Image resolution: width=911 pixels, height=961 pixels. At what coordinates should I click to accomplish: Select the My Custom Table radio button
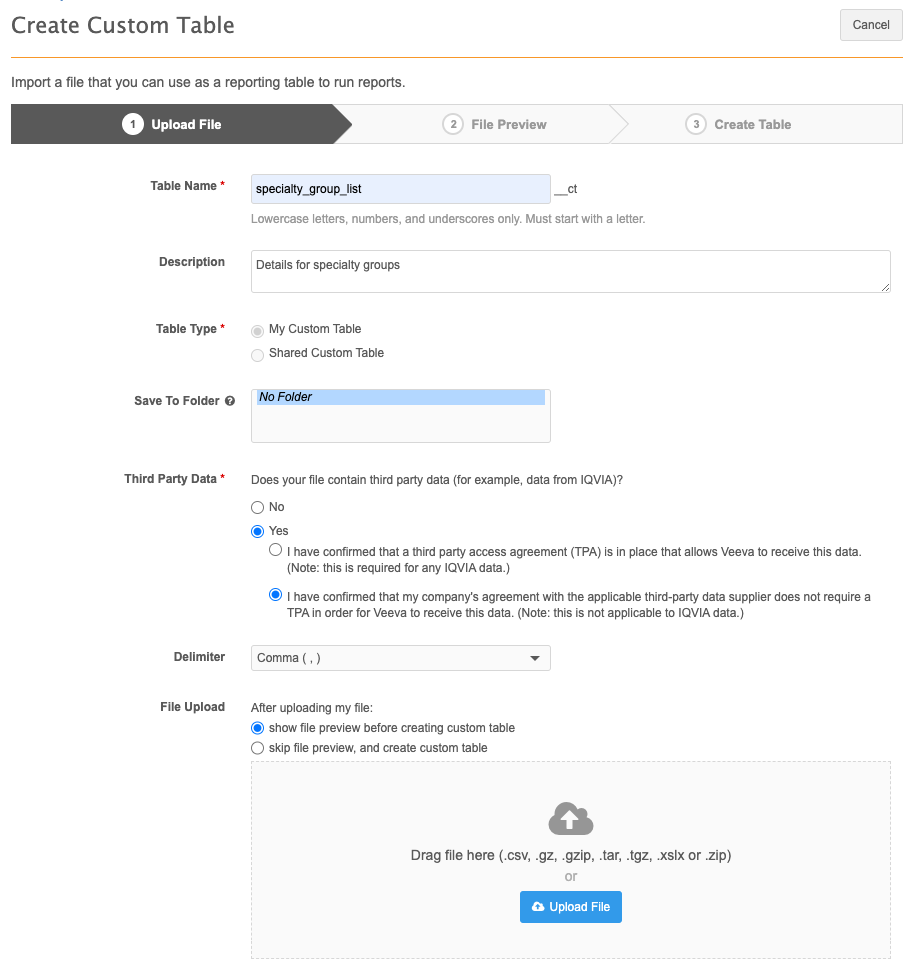point(258,330)
